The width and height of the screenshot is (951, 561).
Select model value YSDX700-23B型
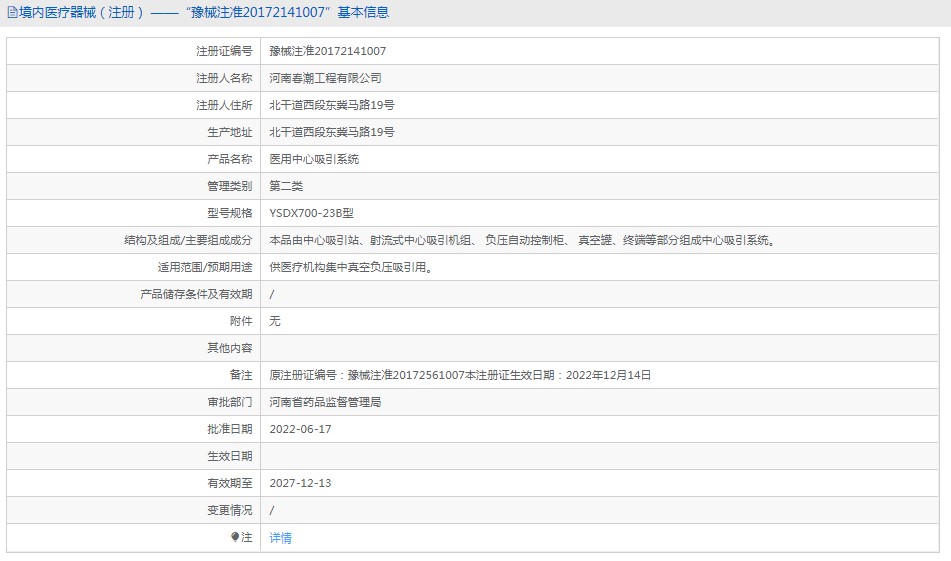[311, 213]
